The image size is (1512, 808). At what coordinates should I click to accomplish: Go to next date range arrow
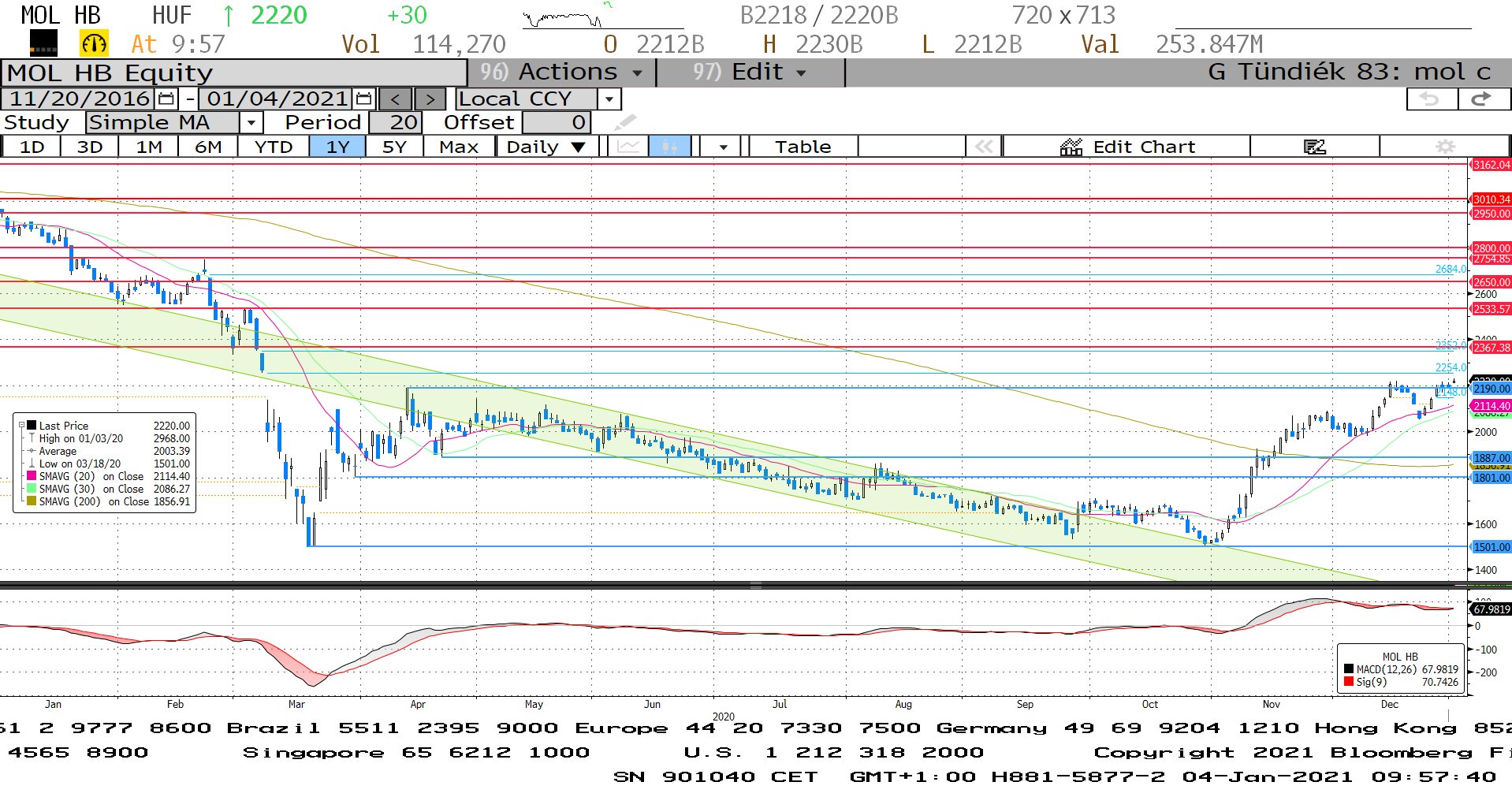pos(430,99)
